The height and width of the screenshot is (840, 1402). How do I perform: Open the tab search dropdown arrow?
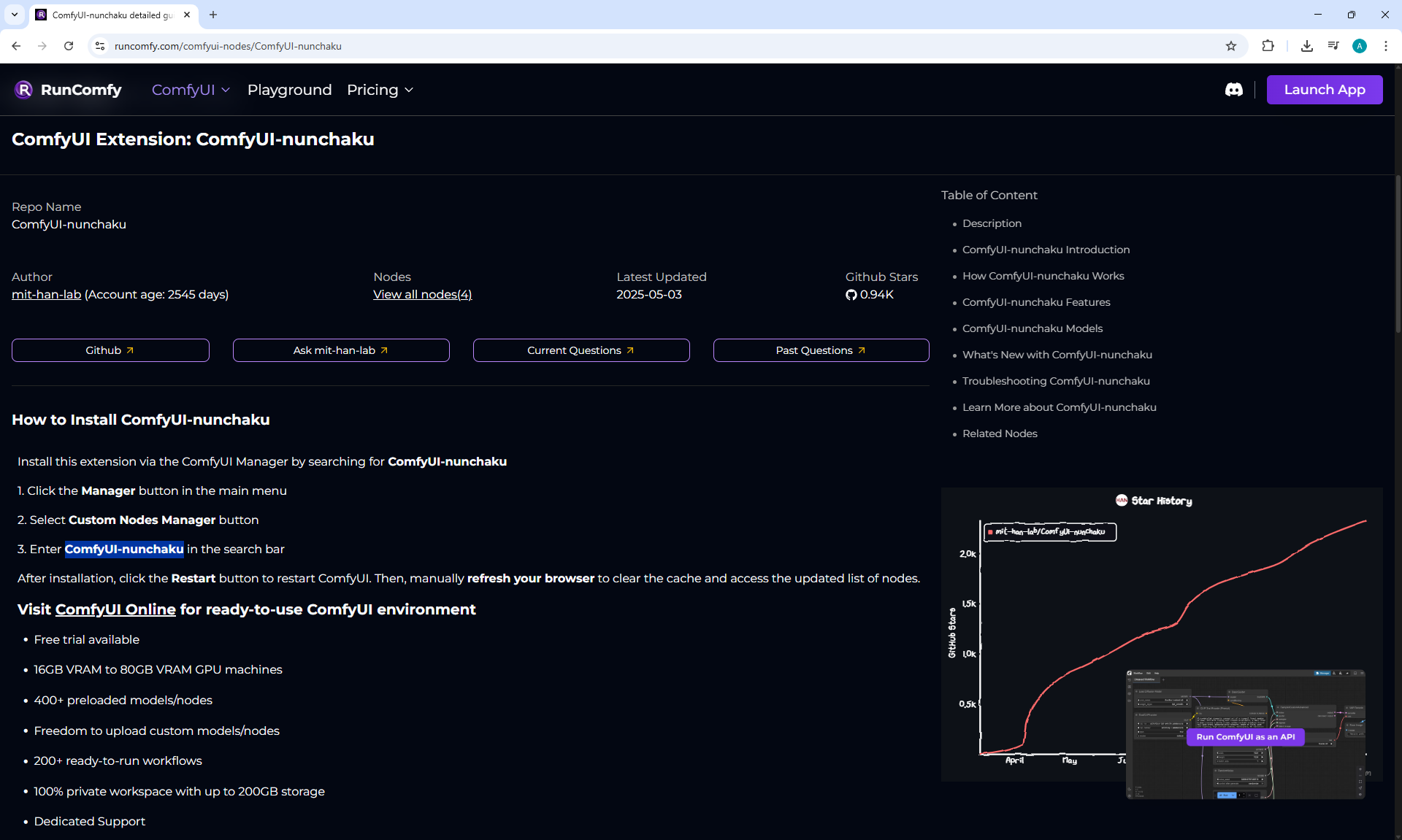tap(14, 15)
